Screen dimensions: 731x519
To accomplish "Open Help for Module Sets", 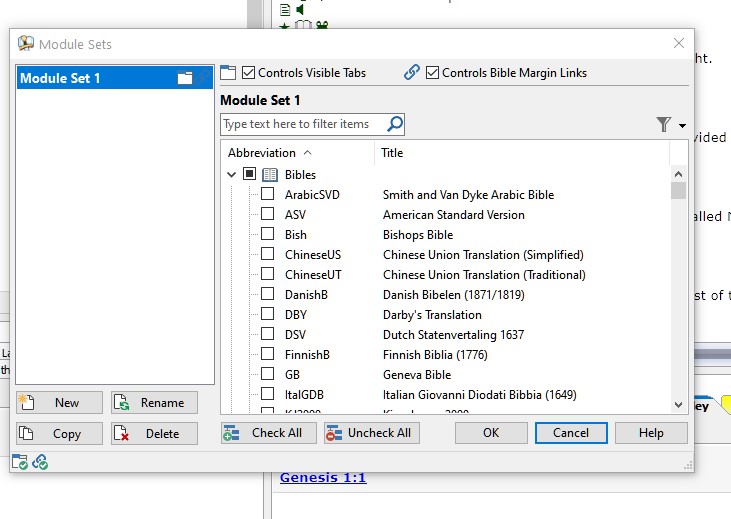I will [651, 433].
